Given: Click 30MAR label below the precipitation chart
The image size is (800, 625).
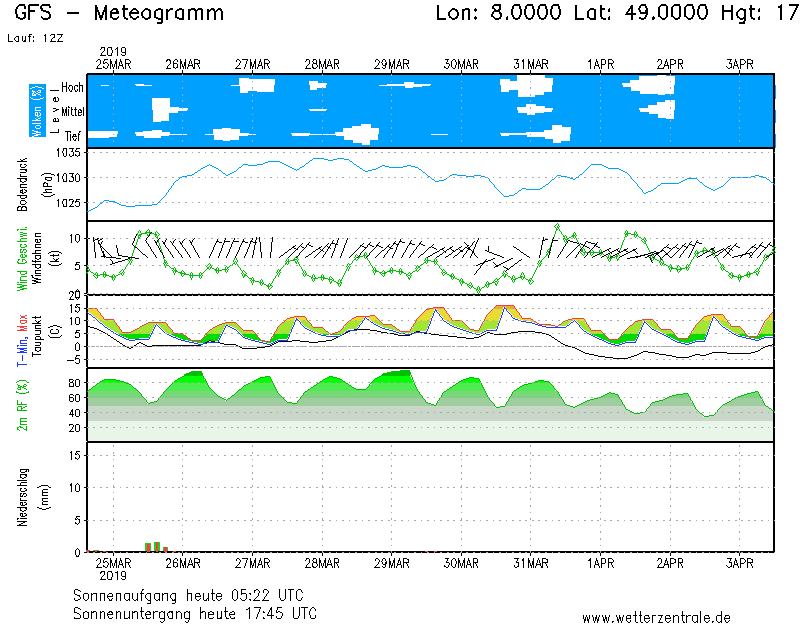Looking at the screenshot, I should click(x=462, y=564).
